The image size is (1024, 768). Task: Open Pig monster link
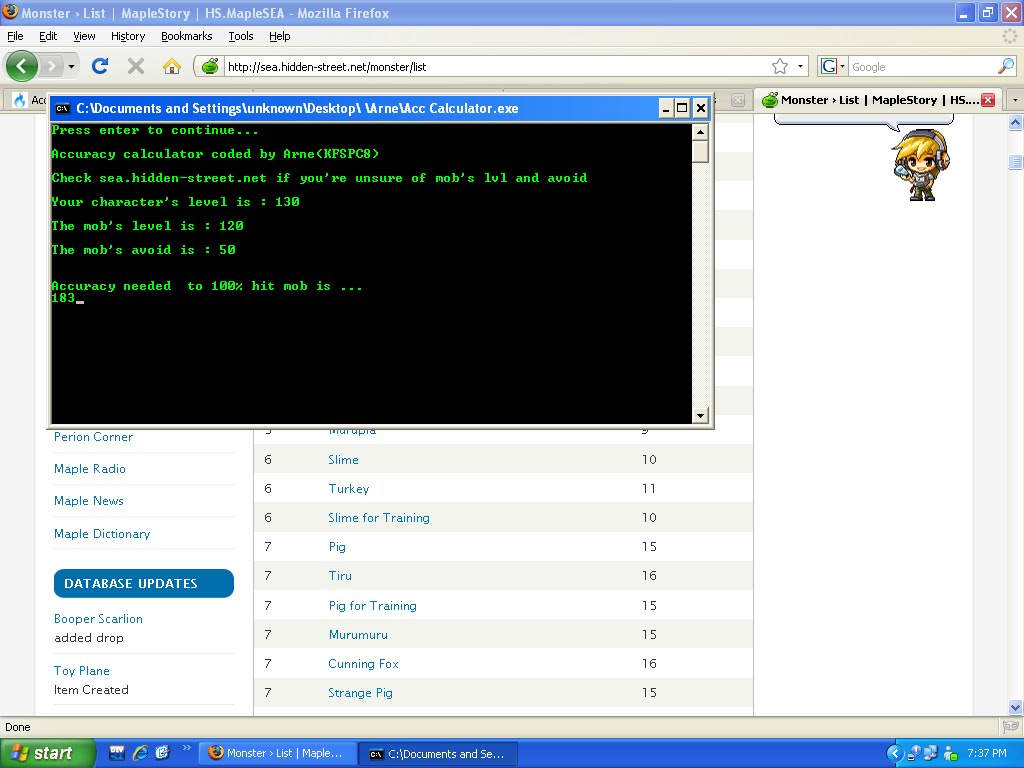coord(337,547)
